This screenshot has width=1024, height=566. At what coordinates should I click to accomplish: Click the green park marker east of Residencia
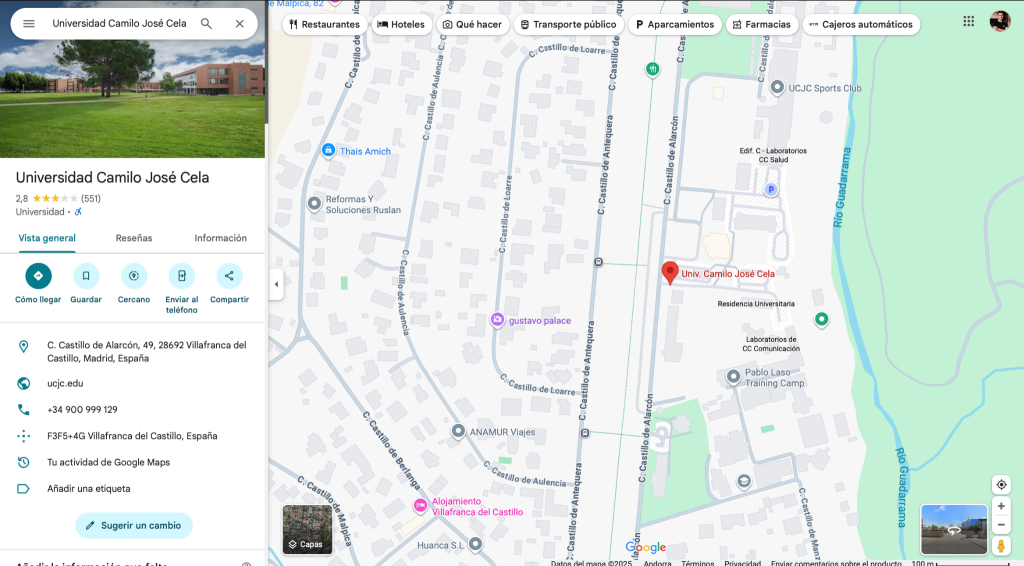pos(822,319)
